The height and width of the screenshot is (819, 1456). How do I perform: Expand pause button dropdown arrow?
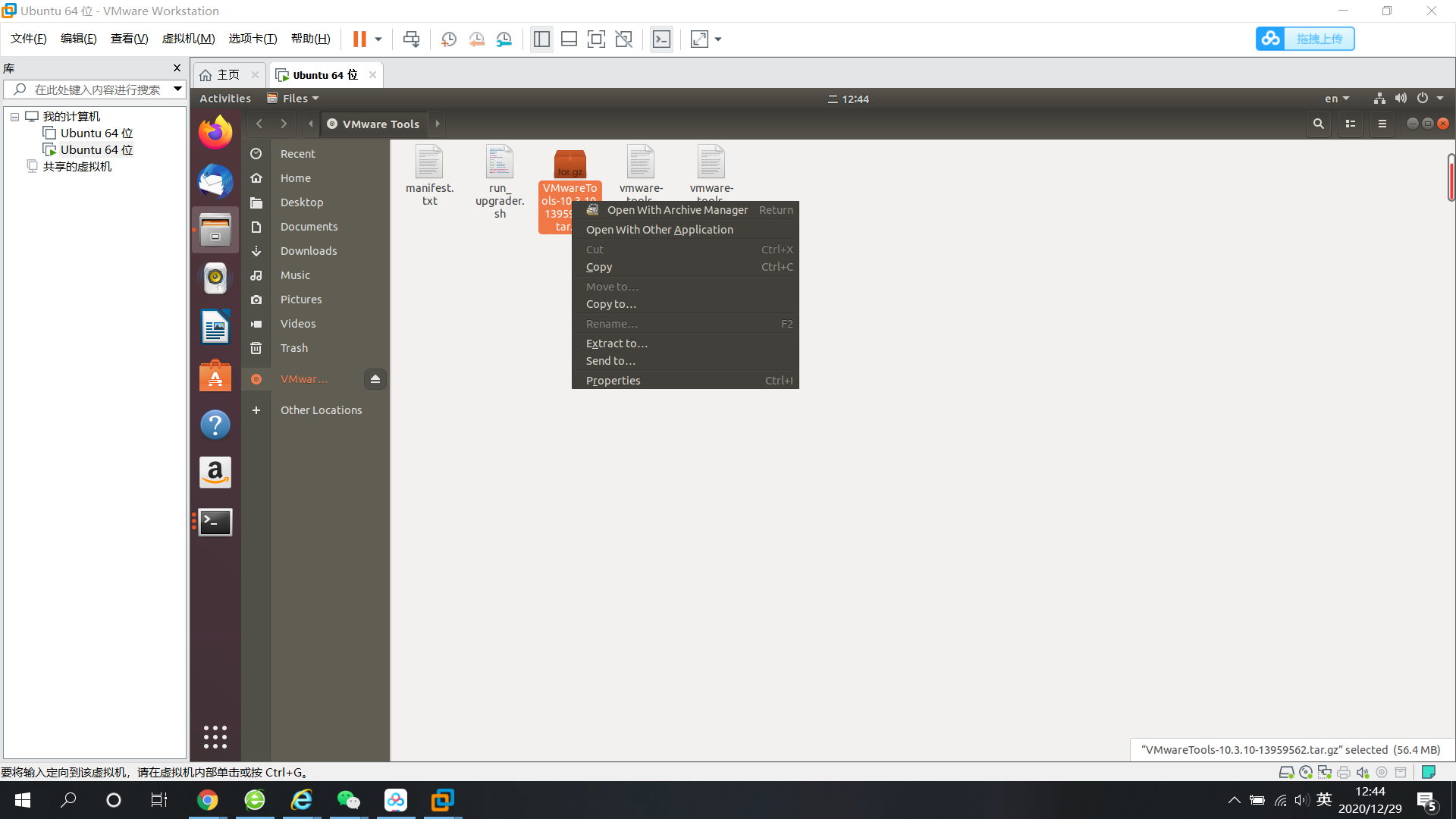pyautogui.click(x=378, y=39)
